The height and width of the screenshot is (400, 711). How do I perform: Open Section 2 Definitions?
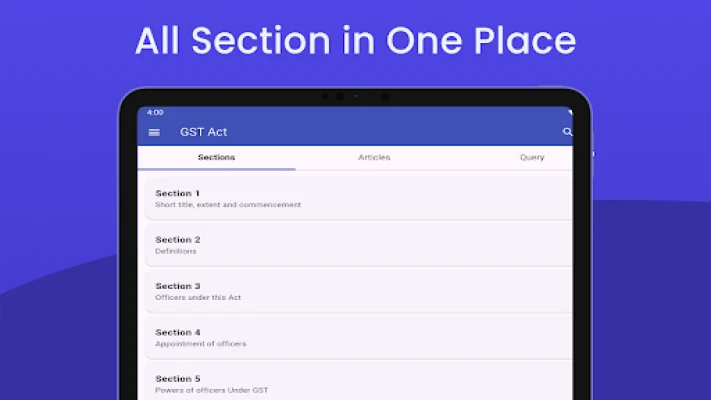(358, 245)
